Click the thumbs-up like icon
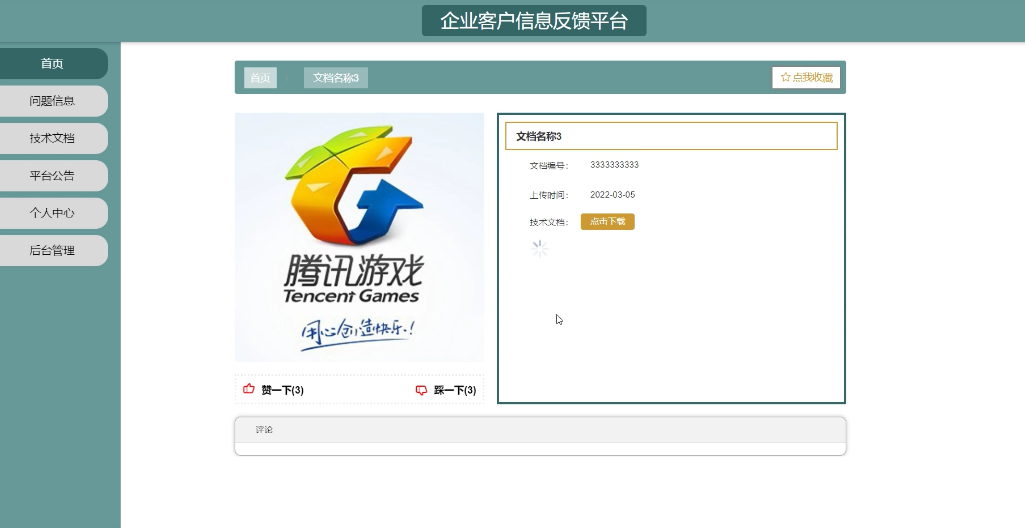This screenshot has width=1025, height=528. (248, 389)
